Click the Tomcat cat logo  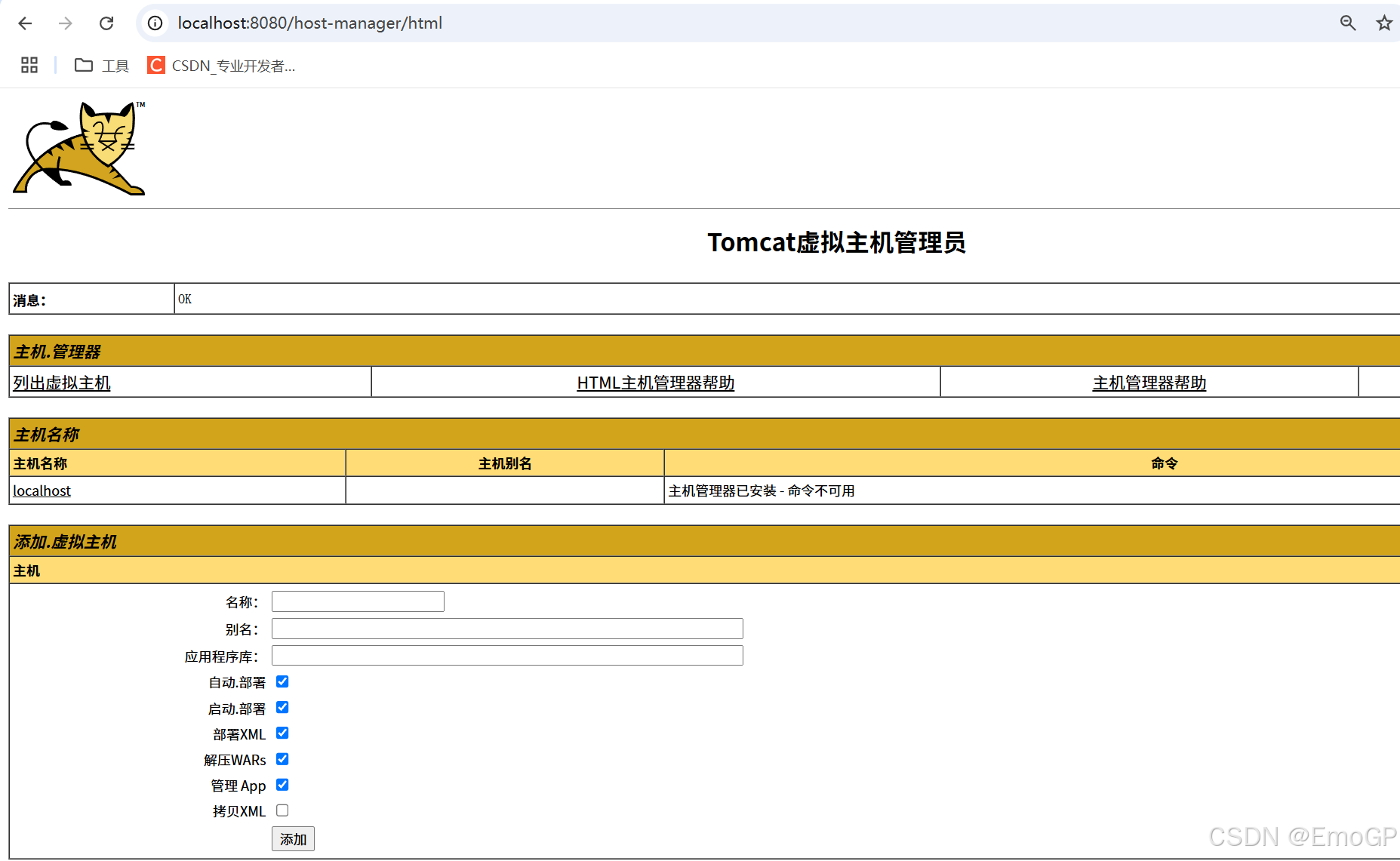[x=79, y=148]
